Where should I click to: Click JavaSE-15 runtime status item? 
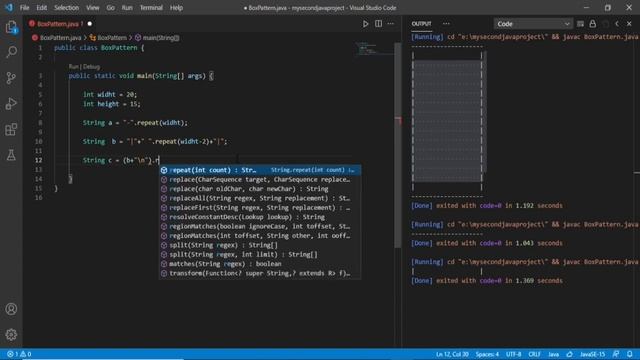pos(592,354)
